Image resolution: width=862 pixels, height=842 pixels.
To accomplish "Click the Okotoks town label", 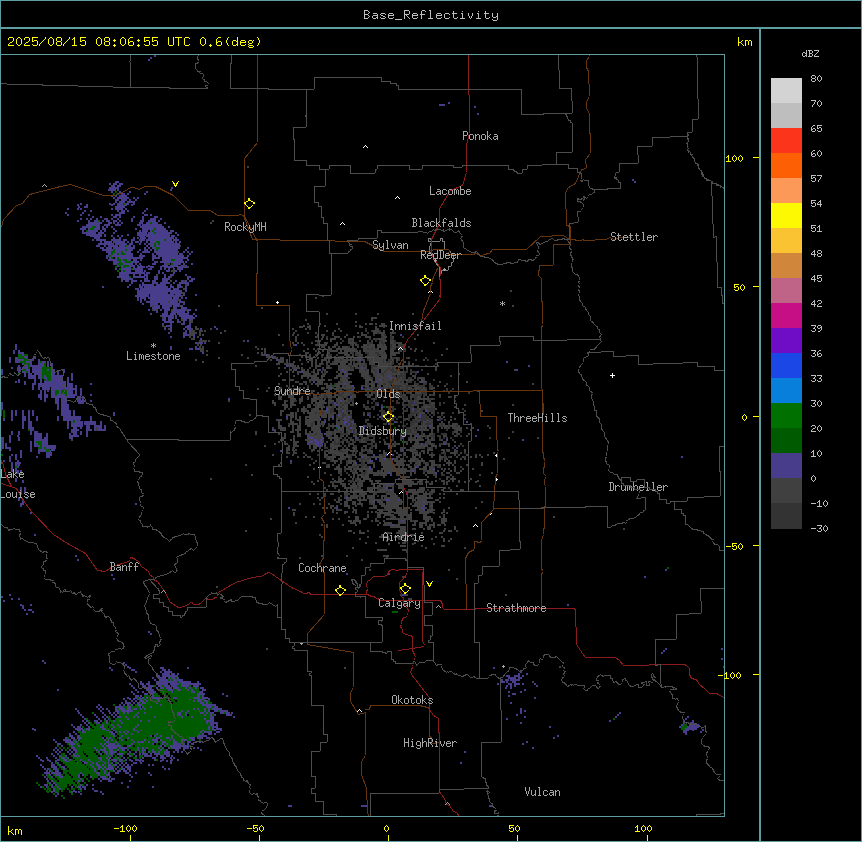I will click(412, 700).
